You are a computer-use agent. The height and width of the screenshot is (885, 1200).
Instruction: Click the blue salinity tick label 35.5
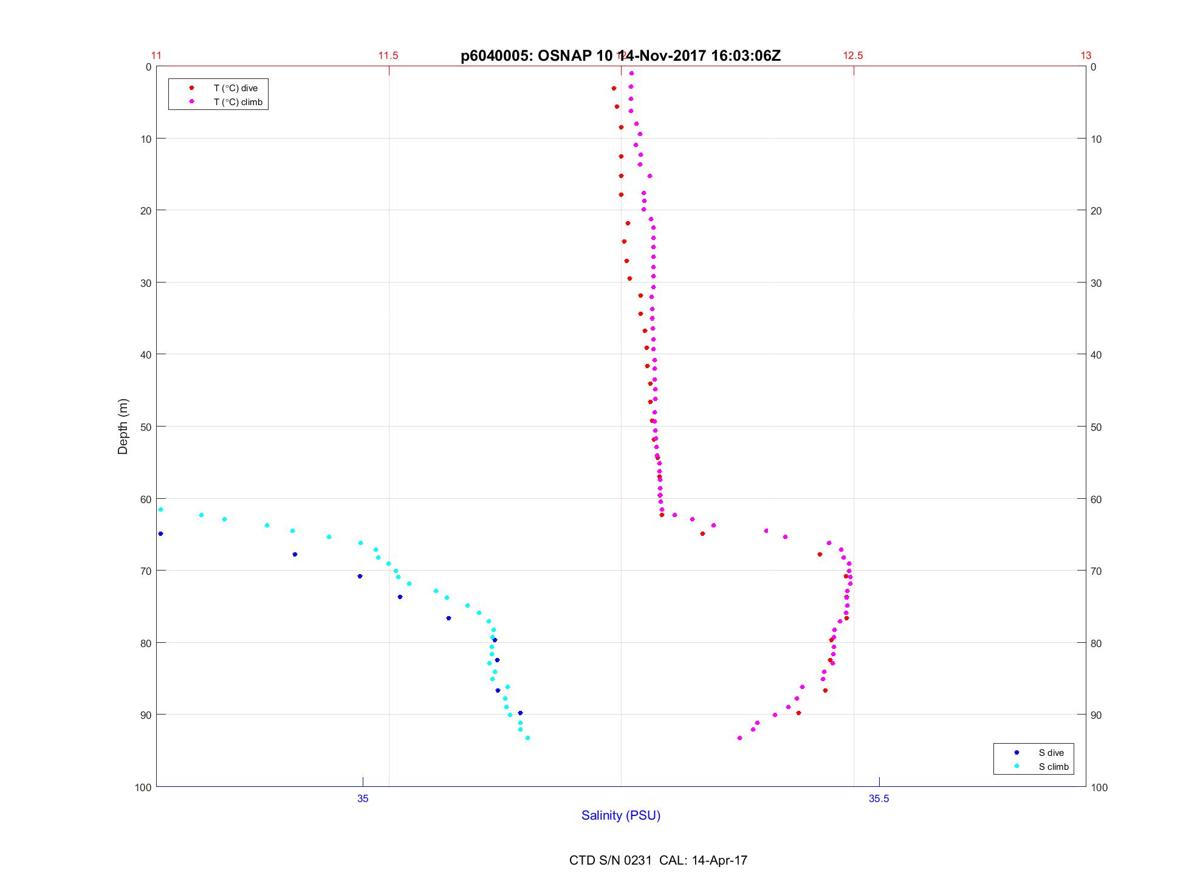(x=879, y=798)
